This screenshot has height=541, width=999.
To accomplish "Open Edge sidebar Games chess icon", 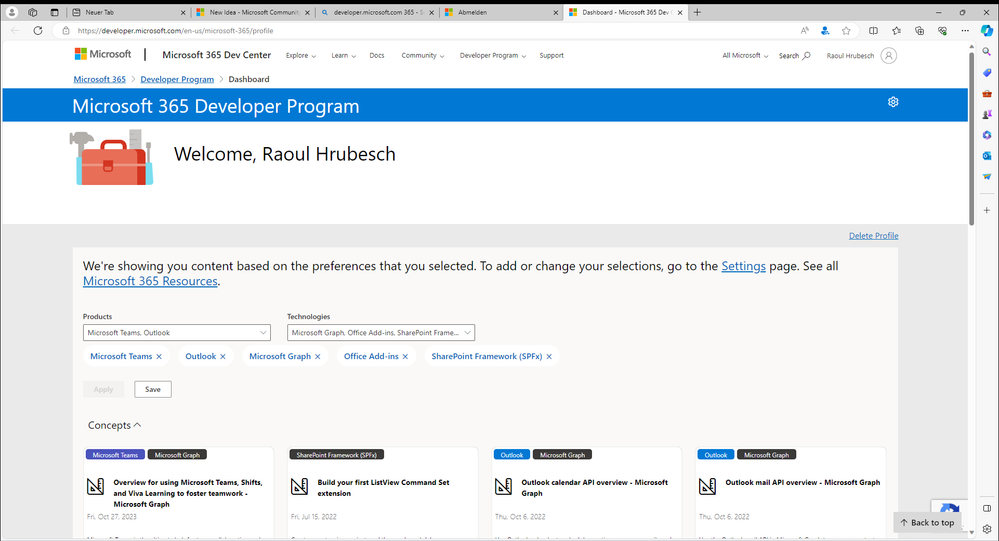I will (x=986, y=115).
